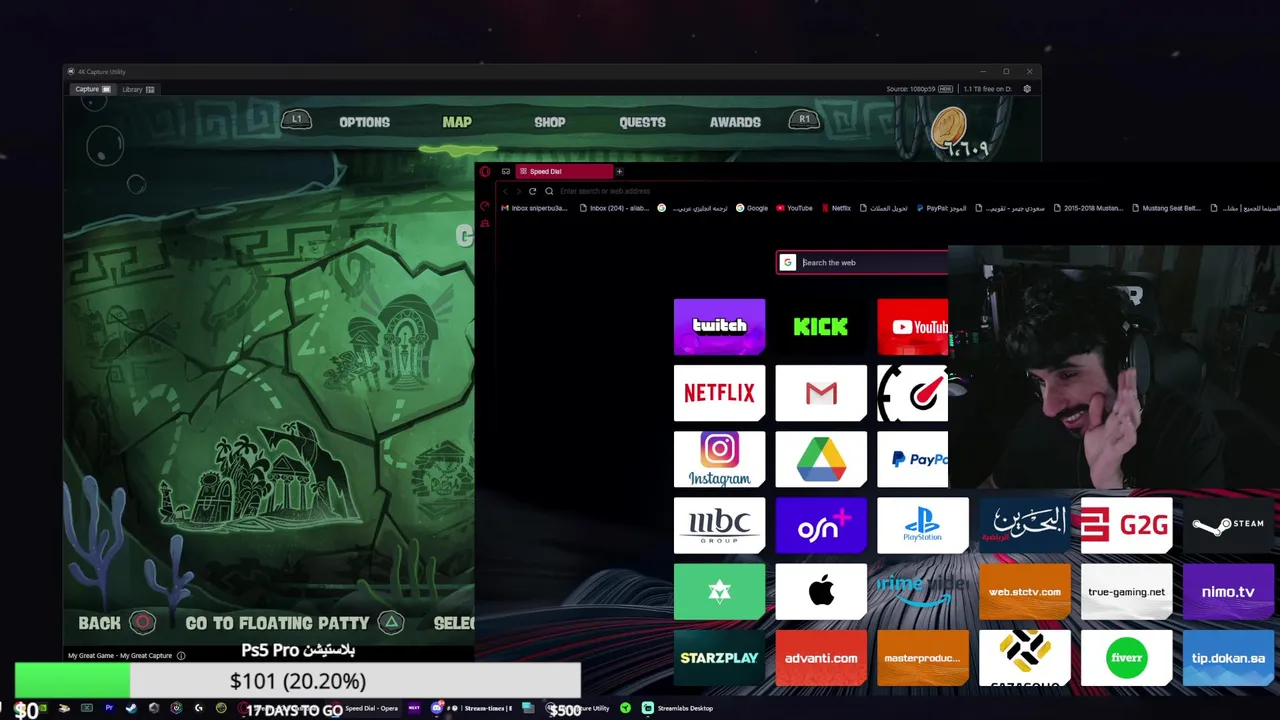Open the masterproduc... tile
The image size is (1280, 720).
coord(922,658)
